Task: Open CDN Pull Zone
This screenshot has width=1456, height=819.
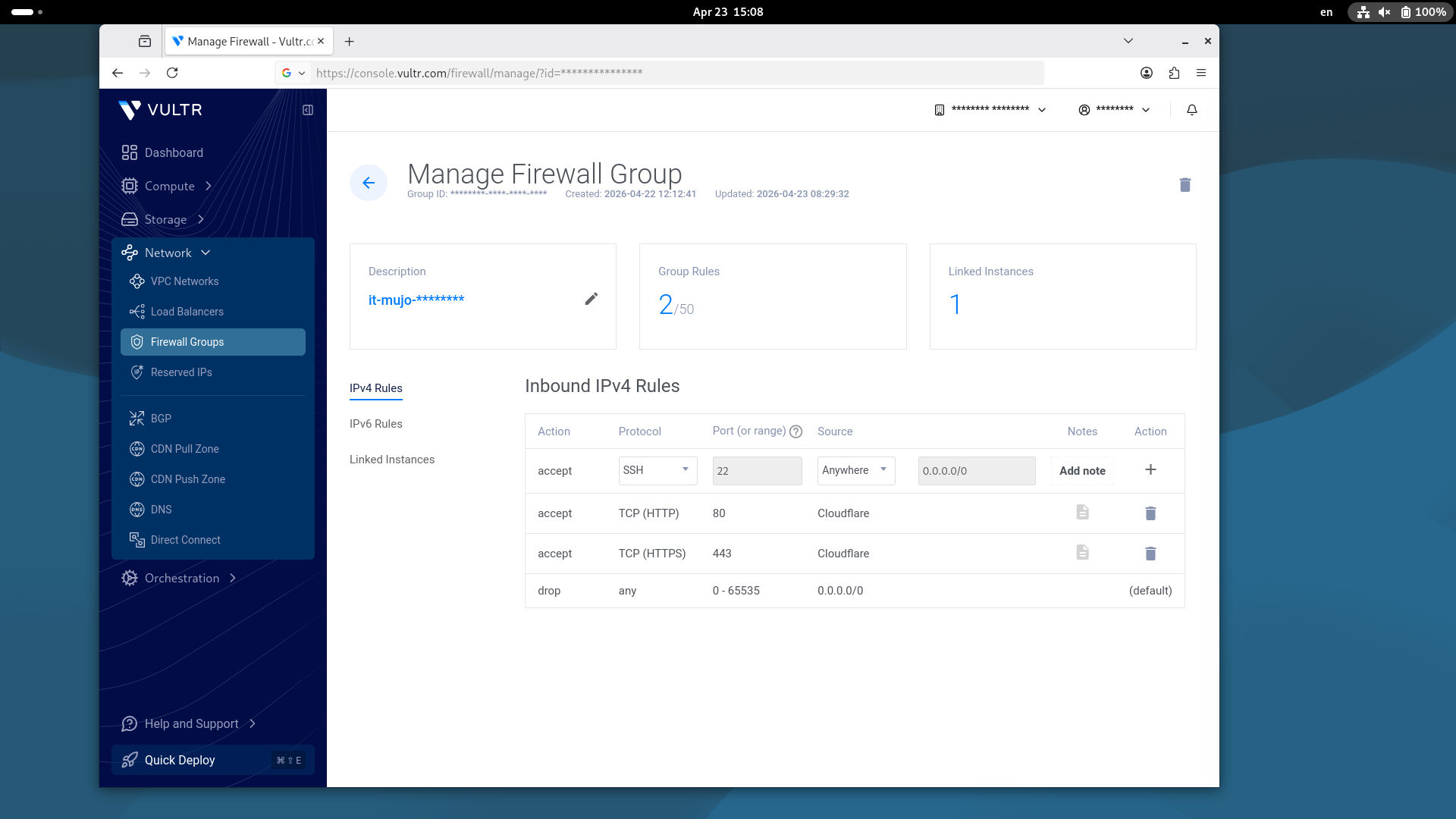Action: pos(174,449)
